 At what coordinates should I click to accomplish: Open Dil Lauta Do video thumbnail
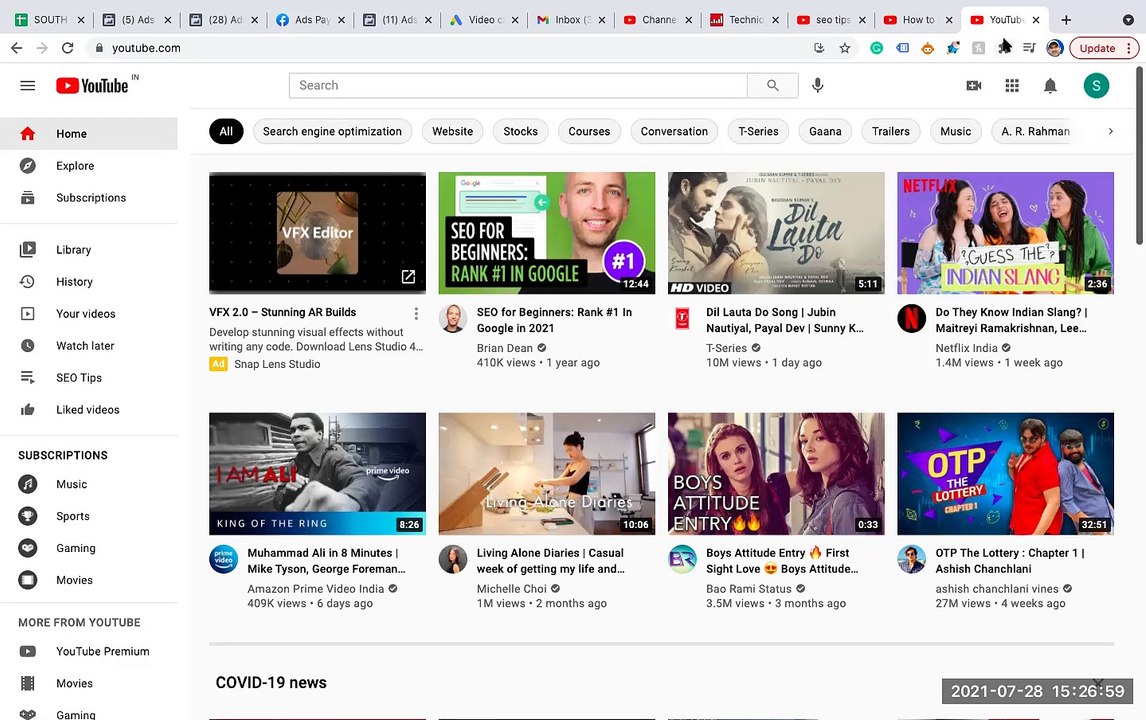(776, 233)
